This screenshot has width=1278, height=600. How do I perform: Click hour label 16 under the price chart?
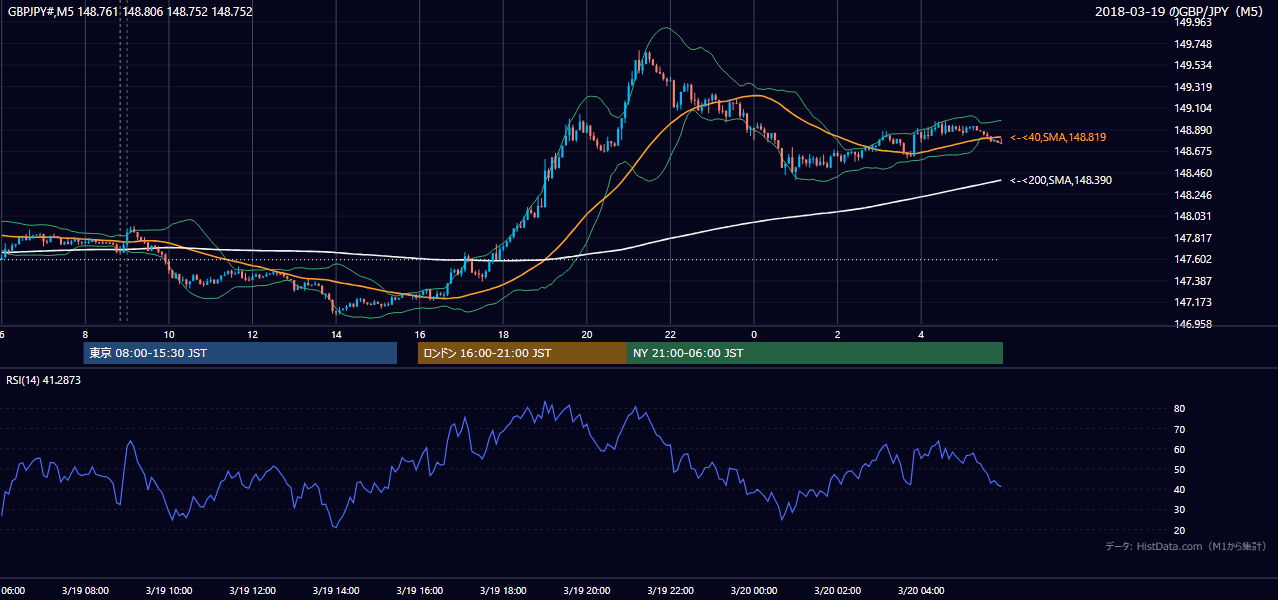coord(420,334)
